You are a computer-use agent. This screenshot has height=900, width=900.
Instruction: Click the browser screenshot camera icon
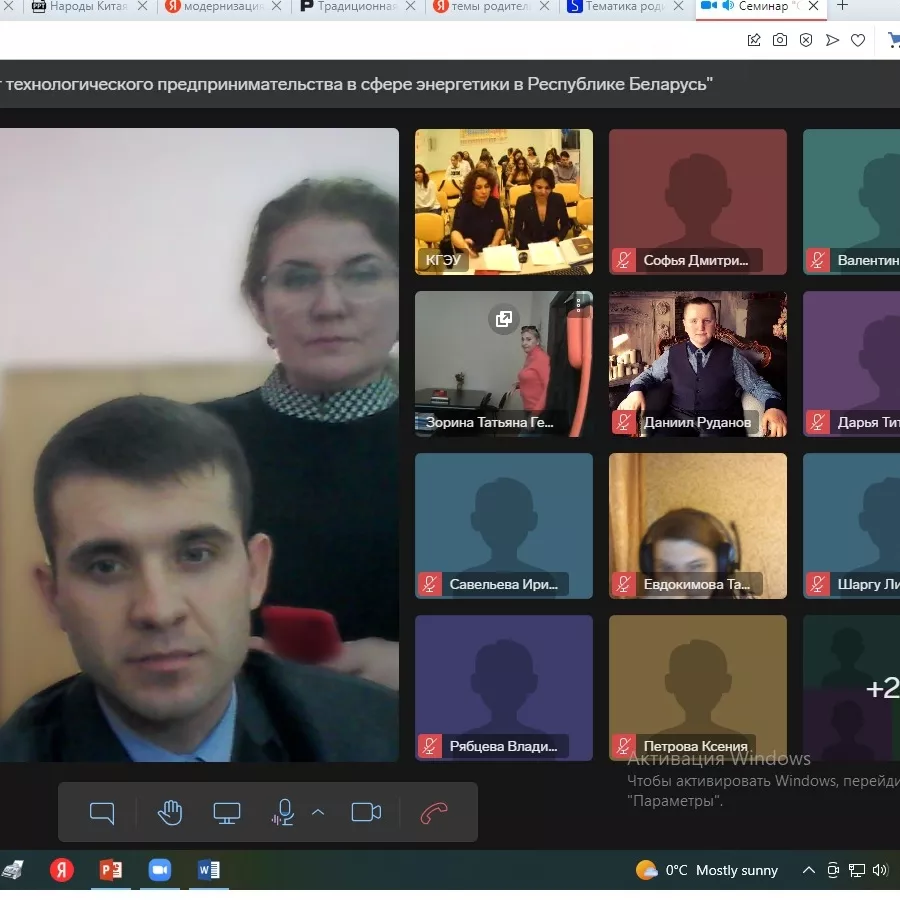pos(780,40)
